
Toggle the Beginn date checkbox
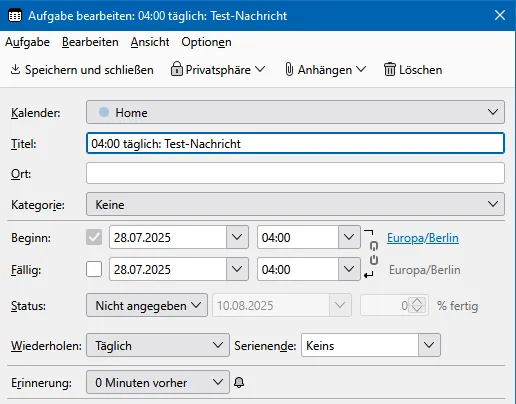click(94, 237)
